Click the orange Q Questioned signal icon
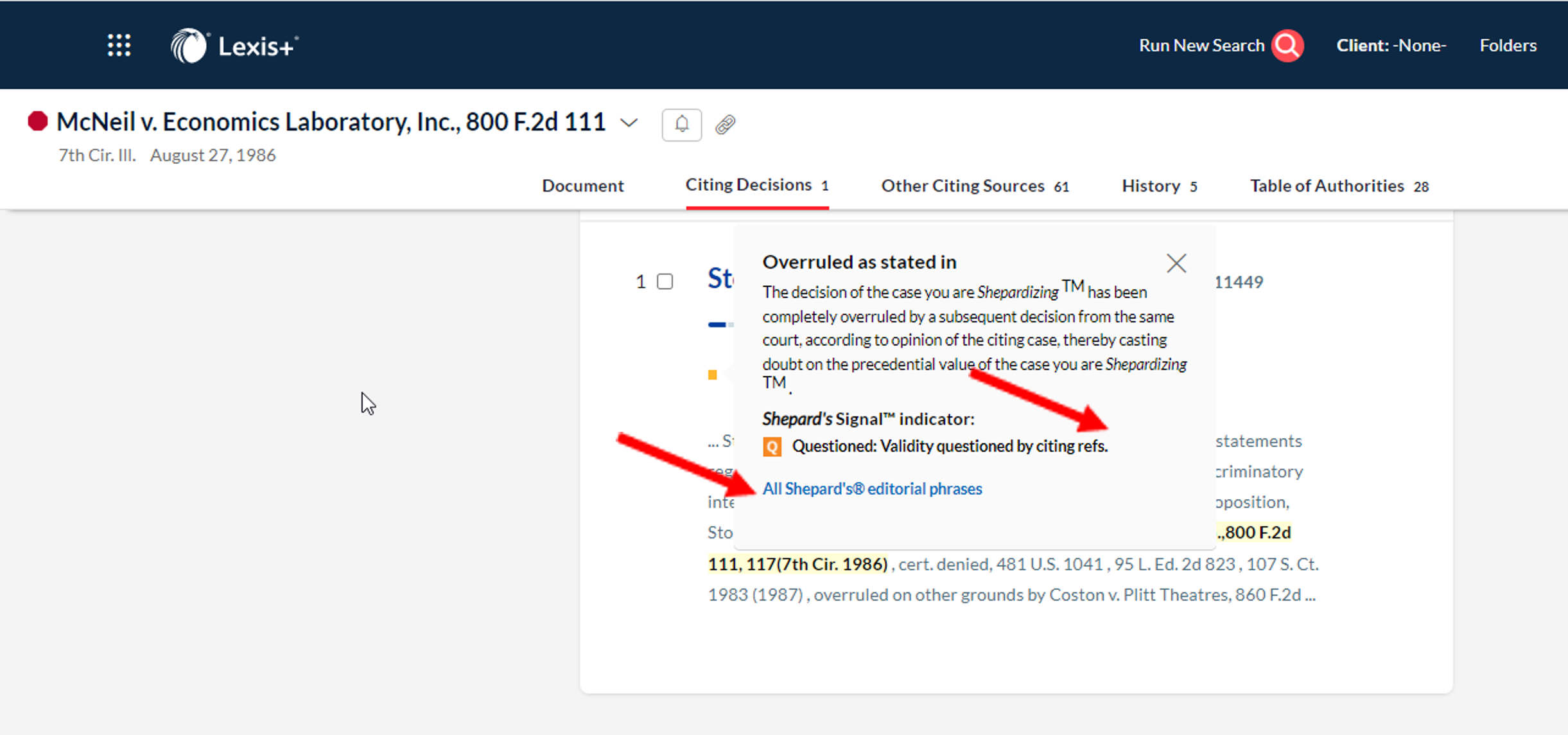Image resolution: width=1568 pixels, height=735 pixels. (772, 446)
